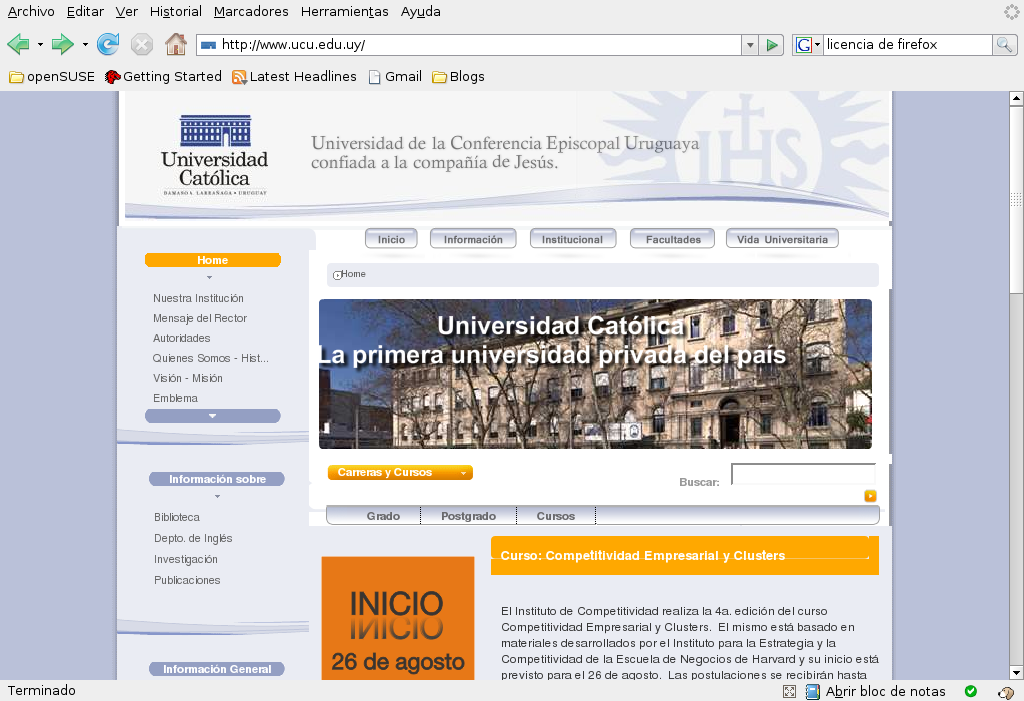Open the Autoridades link
The height and width of the screenshot is (701, 1024).
(182, 338)
